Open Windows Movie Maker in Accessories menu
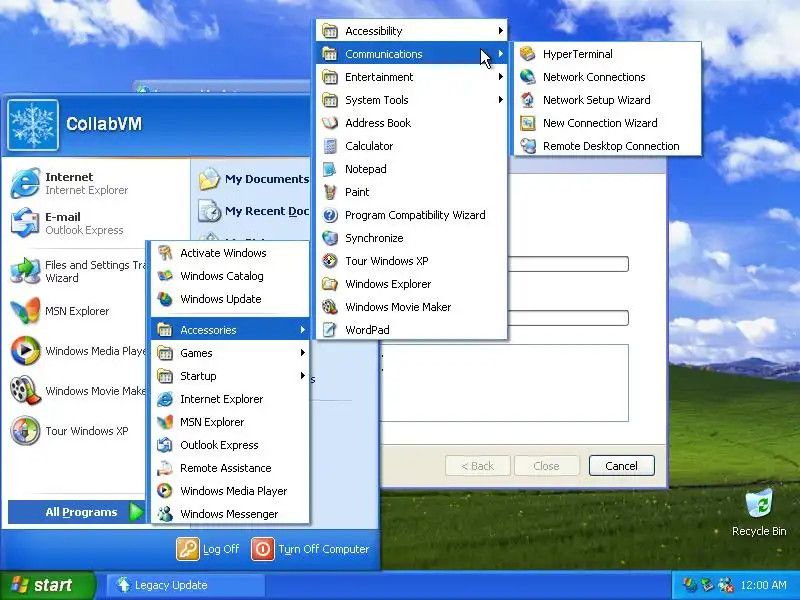This screenshot has width=800, height=600. click(411, 307)
